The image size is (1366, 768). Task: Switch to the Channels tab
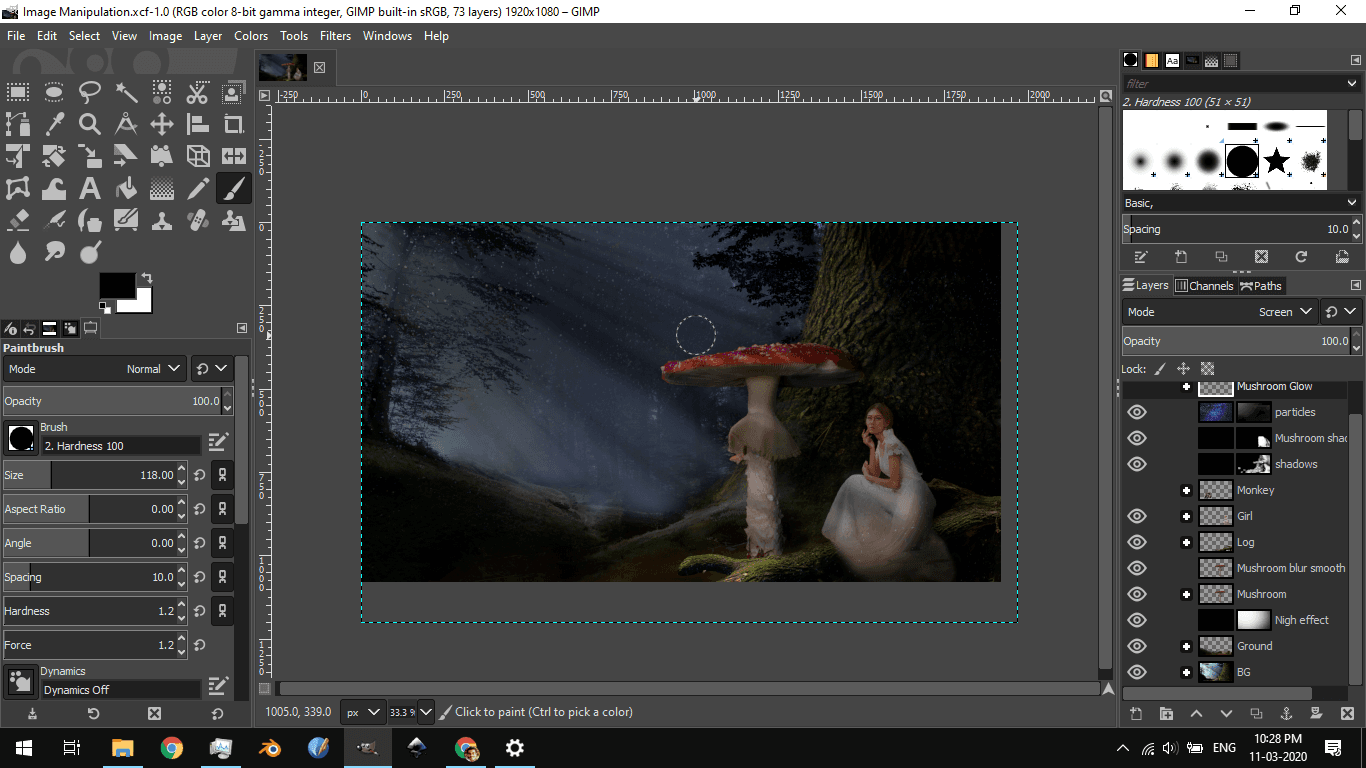(x=1205, y=285)
